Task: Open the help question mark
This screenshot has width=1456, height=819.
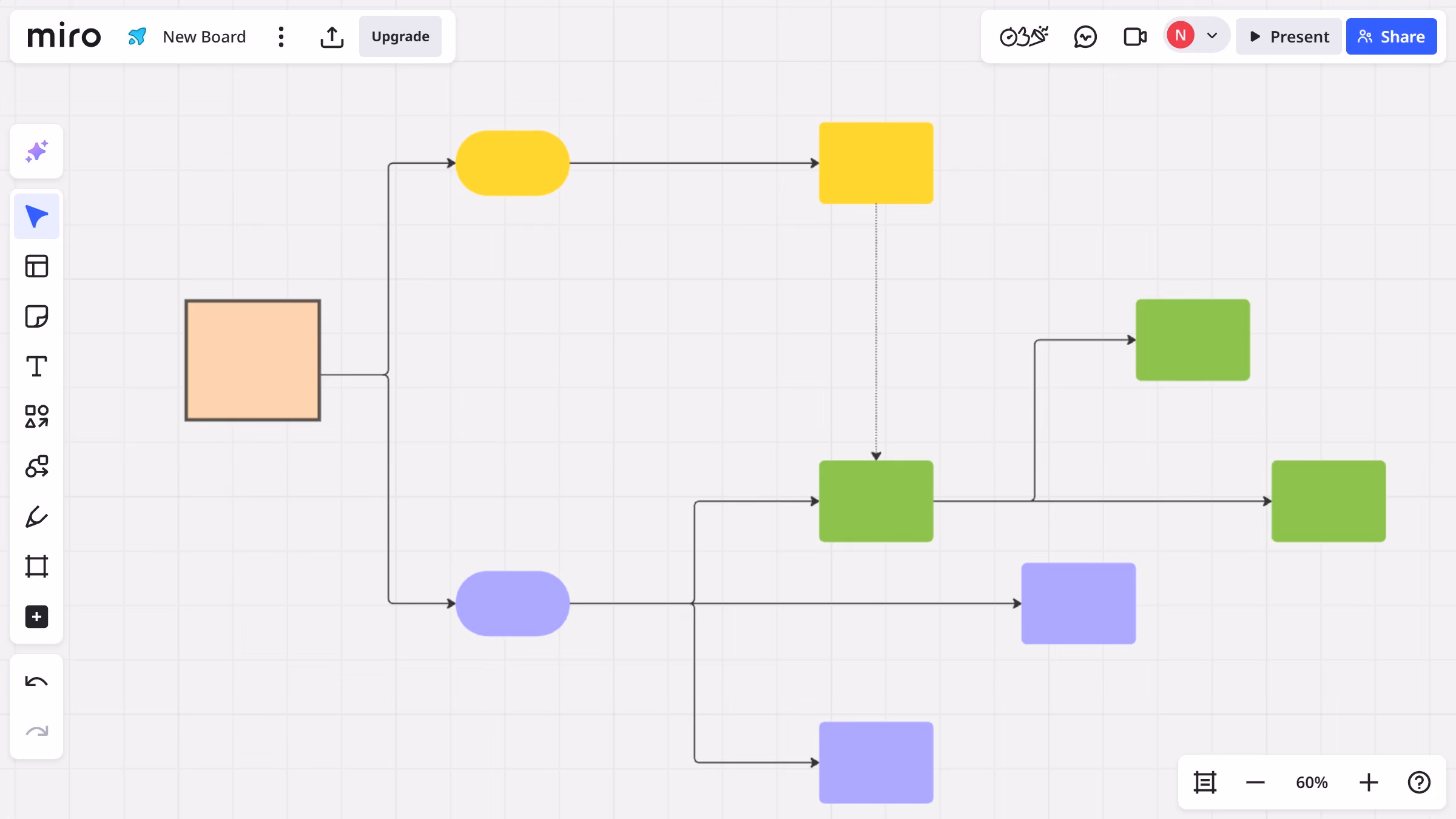Action: (1419, 782)
